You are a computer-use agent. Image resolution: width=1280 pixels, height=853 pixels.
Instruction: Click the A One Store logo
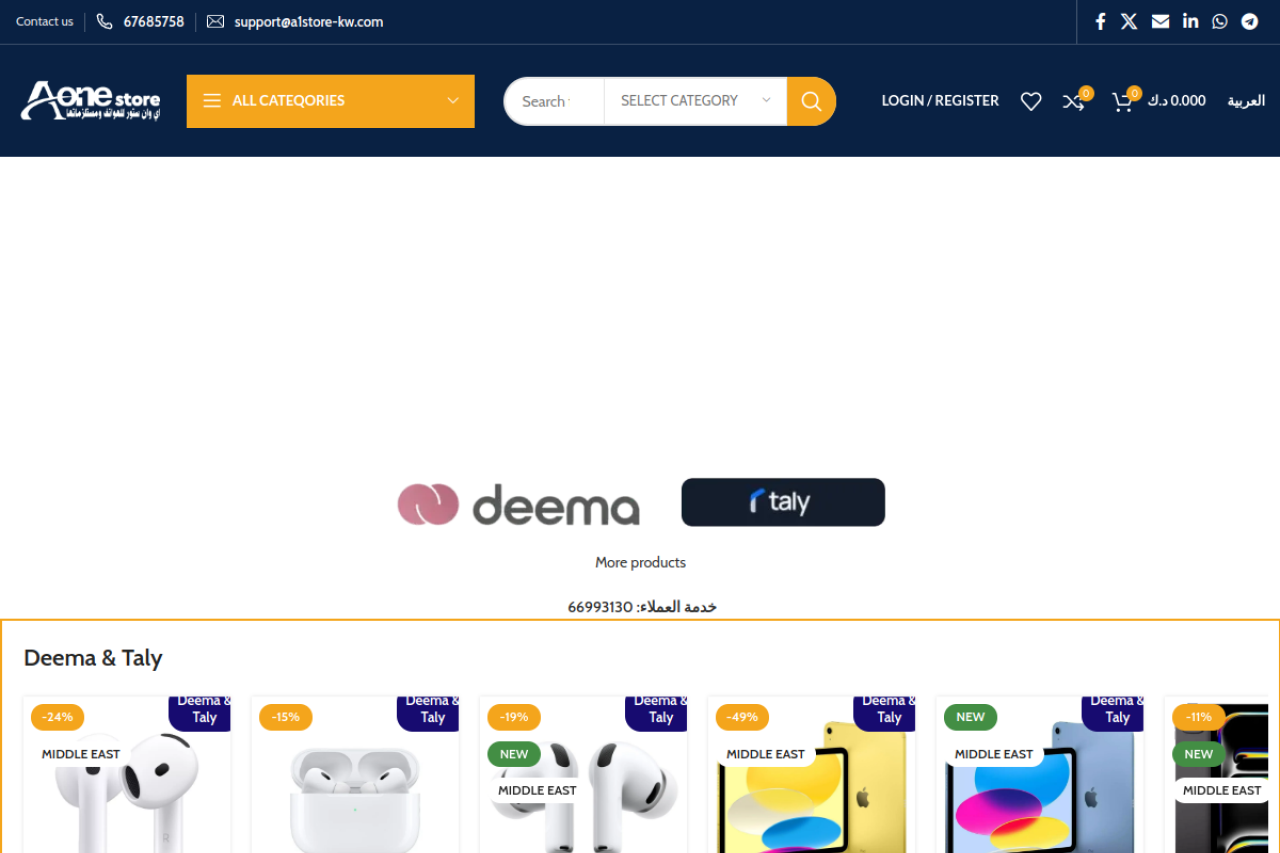(90, 101)
